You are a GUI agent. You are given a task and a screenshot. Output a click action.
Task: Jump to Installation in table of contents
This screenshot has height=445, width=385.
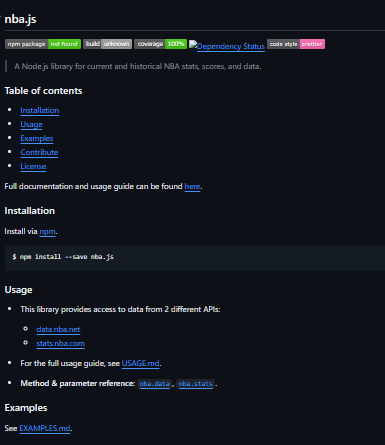tap(40, 110)
